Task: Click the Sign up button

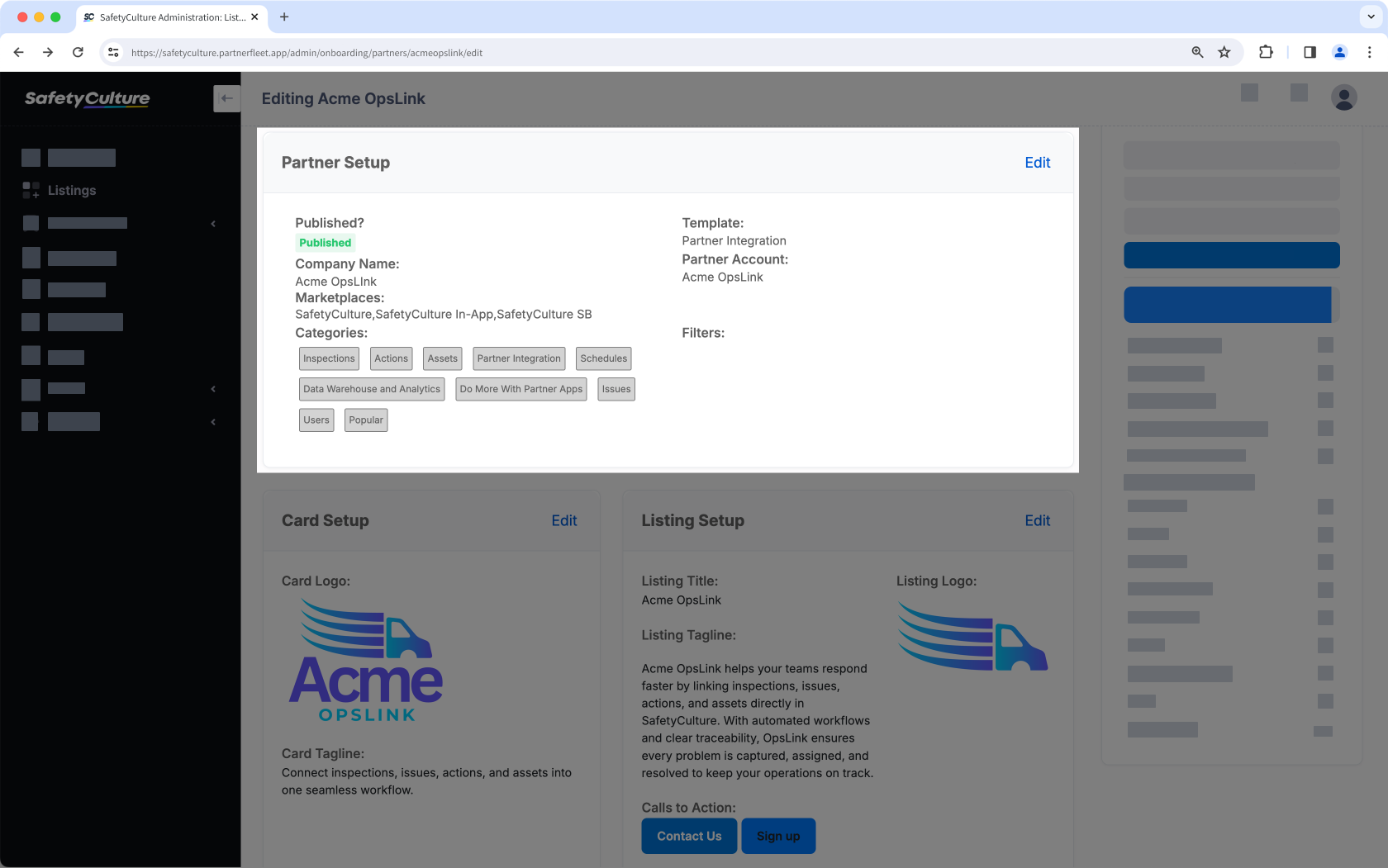Action: point(778,836)
